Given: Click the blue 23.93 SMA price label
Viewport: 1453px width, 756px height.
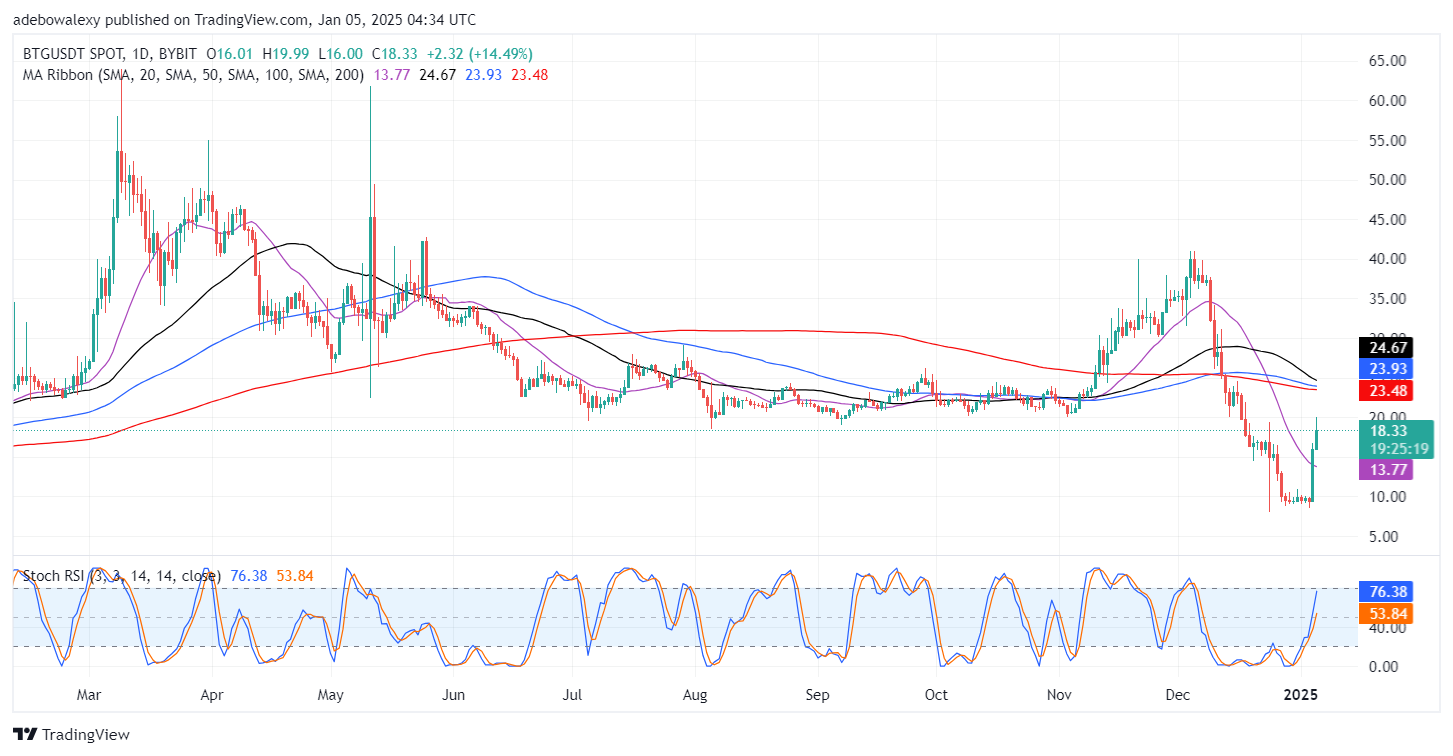Looking at the screenshot, I should 1384,368.
